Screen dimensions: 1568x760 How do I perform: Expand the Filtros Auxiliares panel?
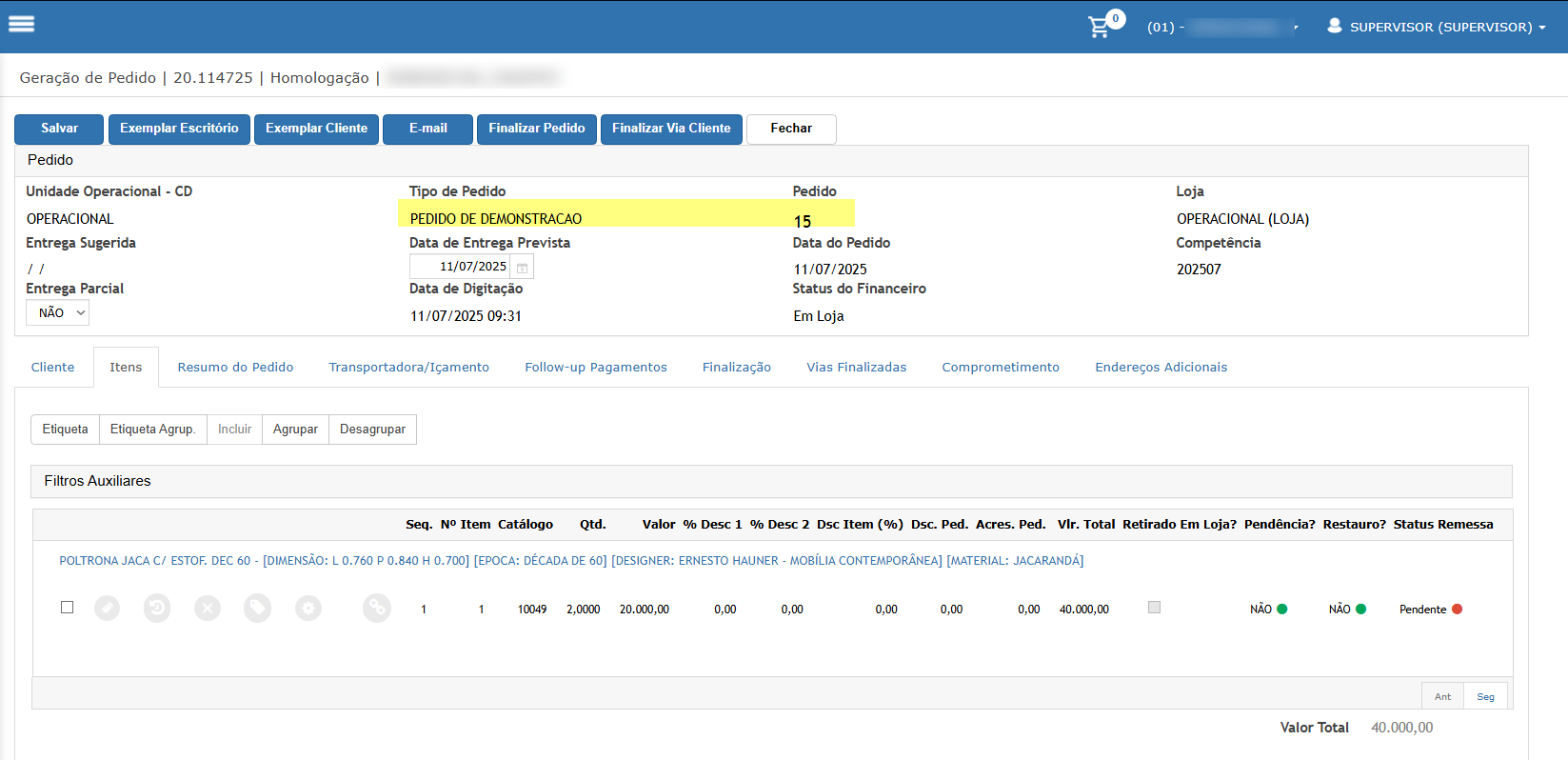pyautogui.click(x=771, y=481)
